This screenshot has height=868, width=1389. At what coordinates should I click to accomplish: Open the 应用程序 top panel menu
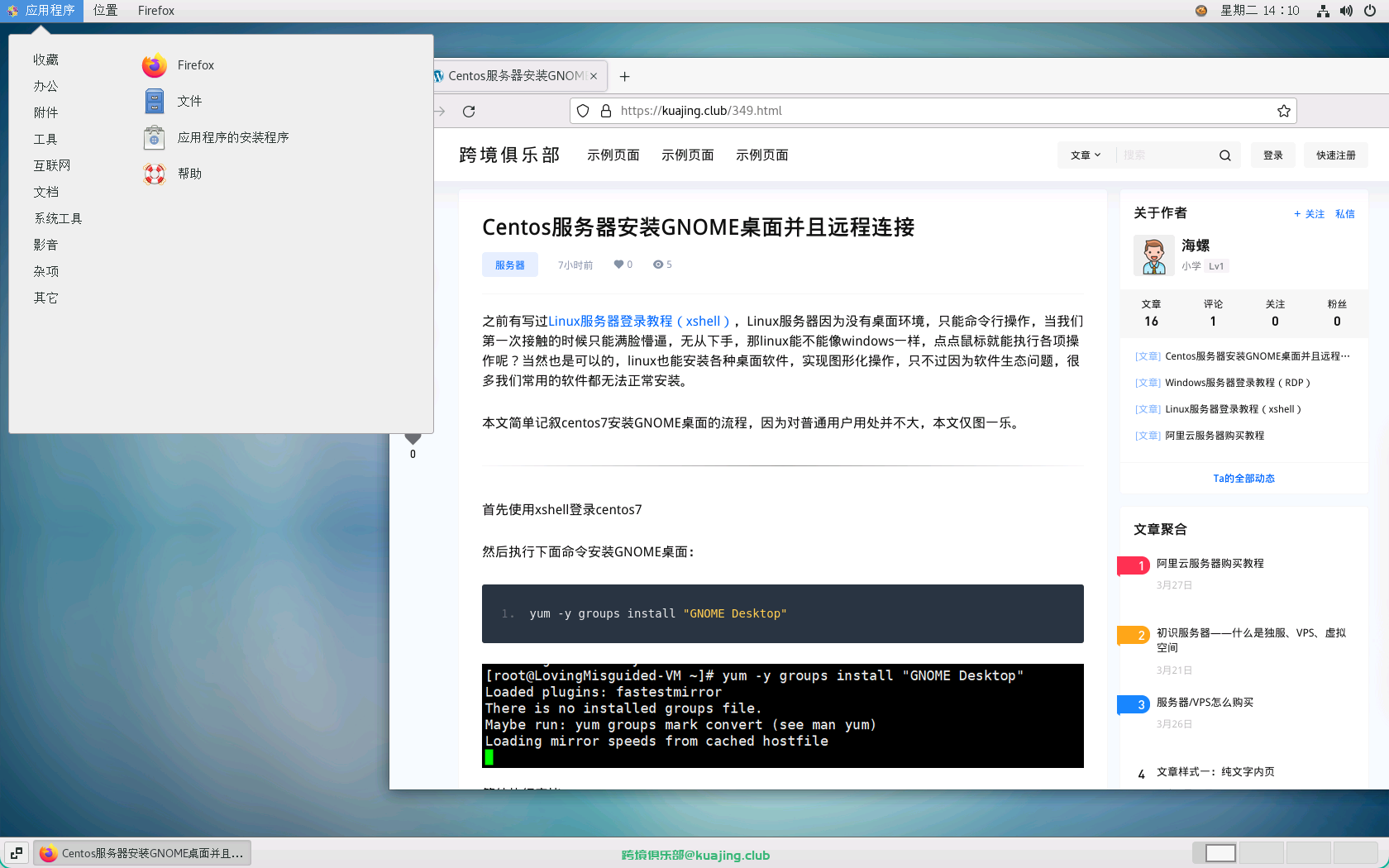coord(41,11)
